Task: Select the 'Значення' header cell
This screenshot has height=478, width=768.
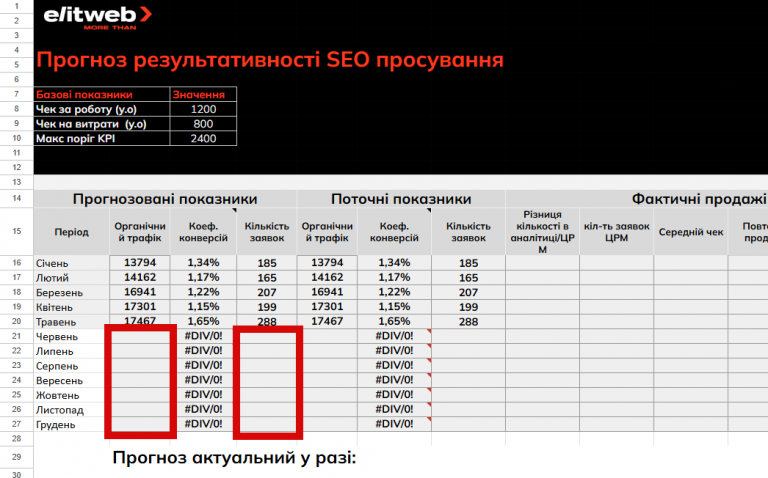Action: 203,94
